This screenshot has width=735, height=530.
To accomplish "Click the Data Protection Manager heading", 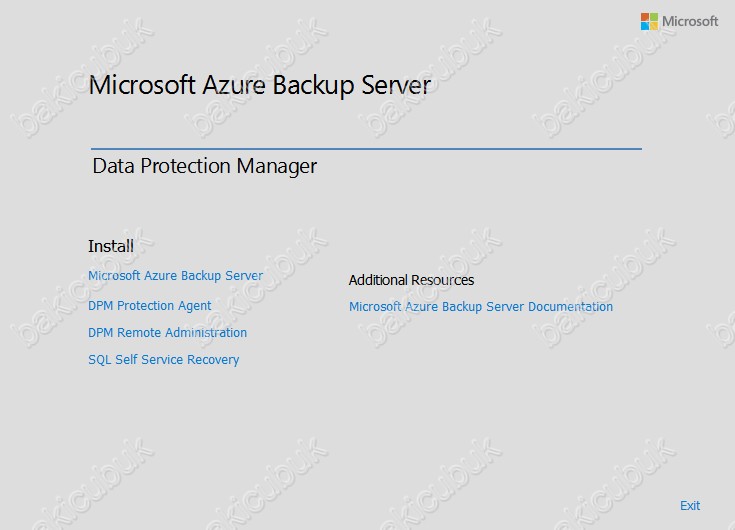I will 204,166.
